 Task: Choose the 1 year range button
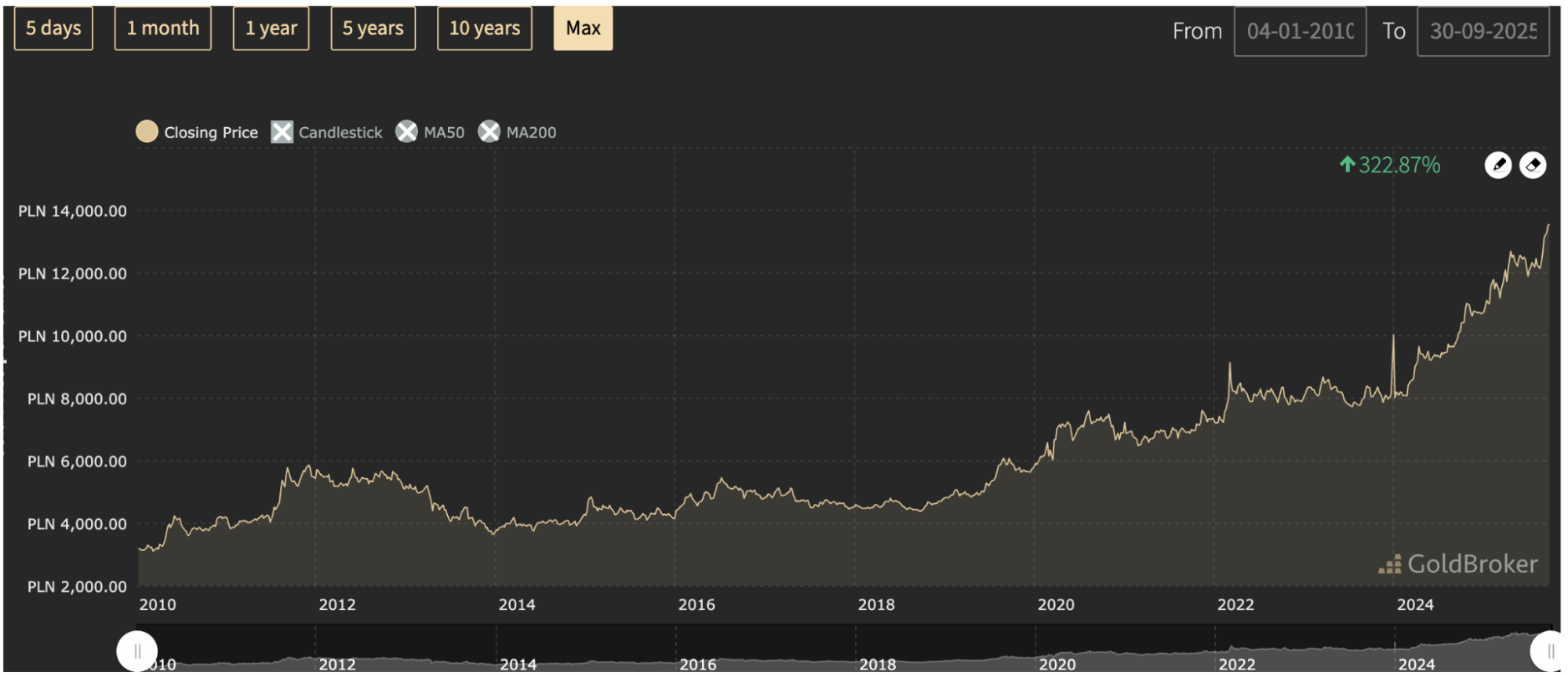pyautogui.click(x=271, y=28)
